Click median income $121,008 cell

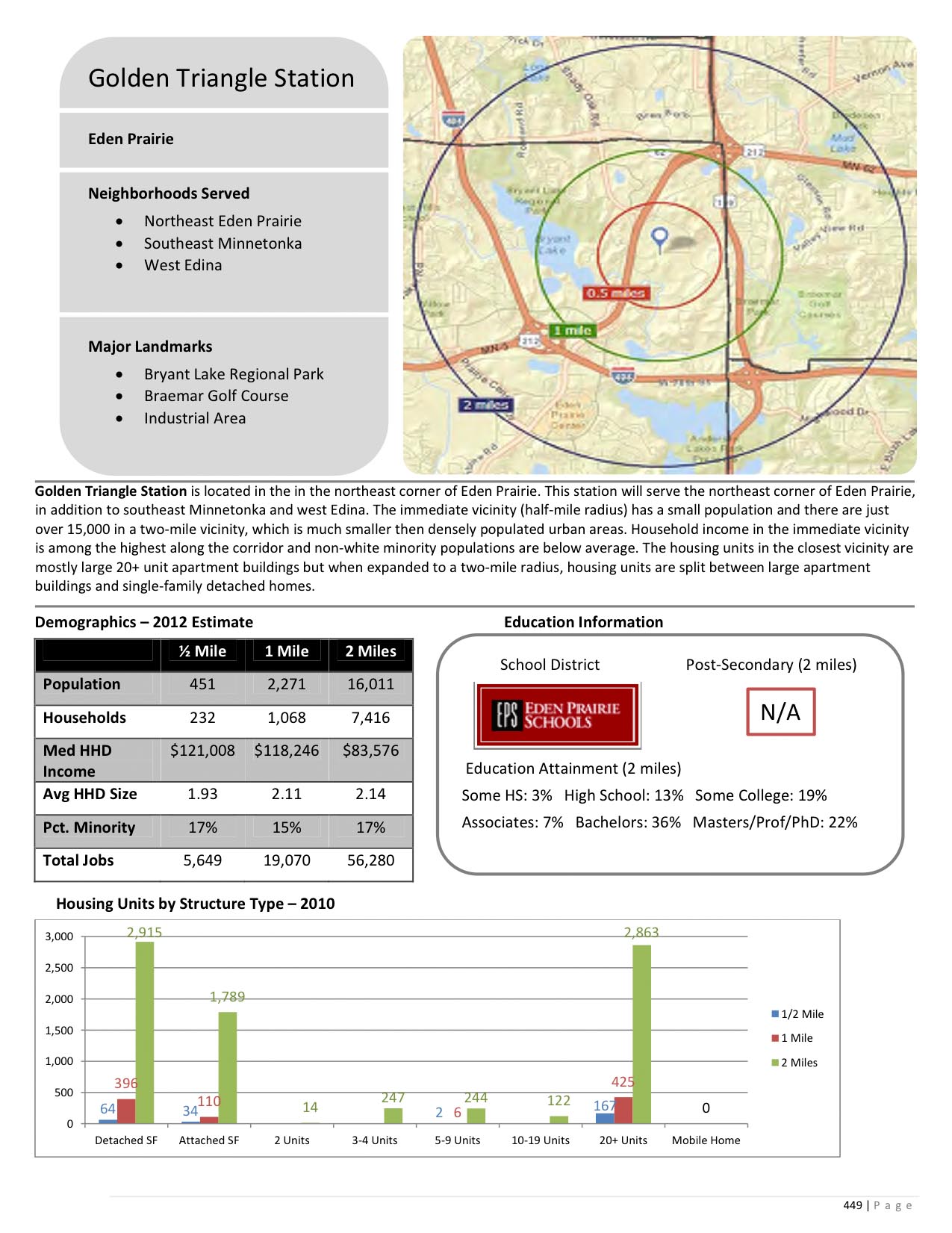coord(202,751)
